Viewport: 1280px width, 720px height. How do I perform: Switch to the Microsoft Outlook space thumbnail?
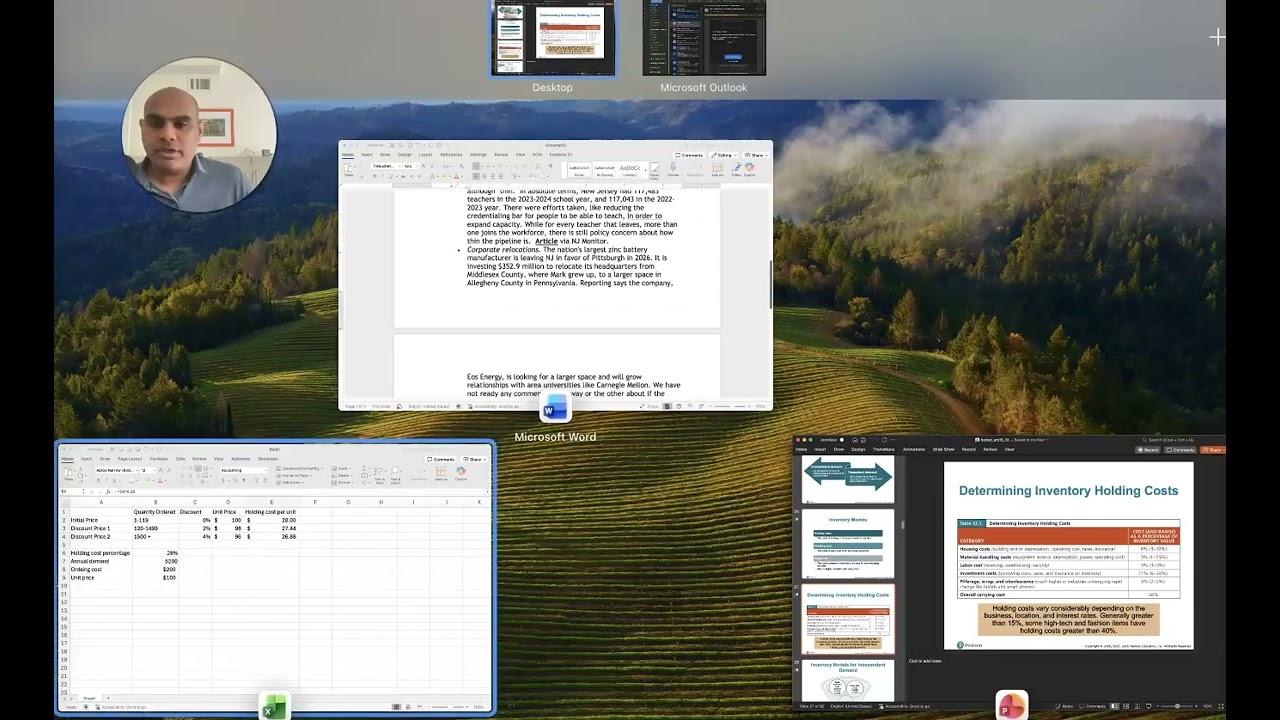click(704, 37)
